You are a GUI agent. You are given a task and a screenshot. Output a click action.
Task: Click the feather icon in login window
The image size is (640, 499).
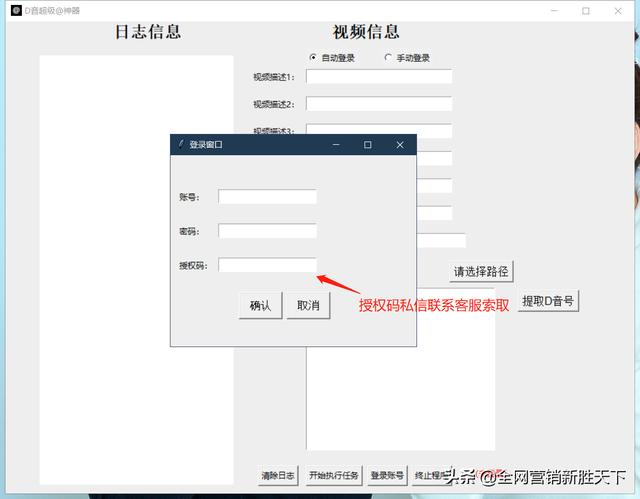[x=181, y=144]
